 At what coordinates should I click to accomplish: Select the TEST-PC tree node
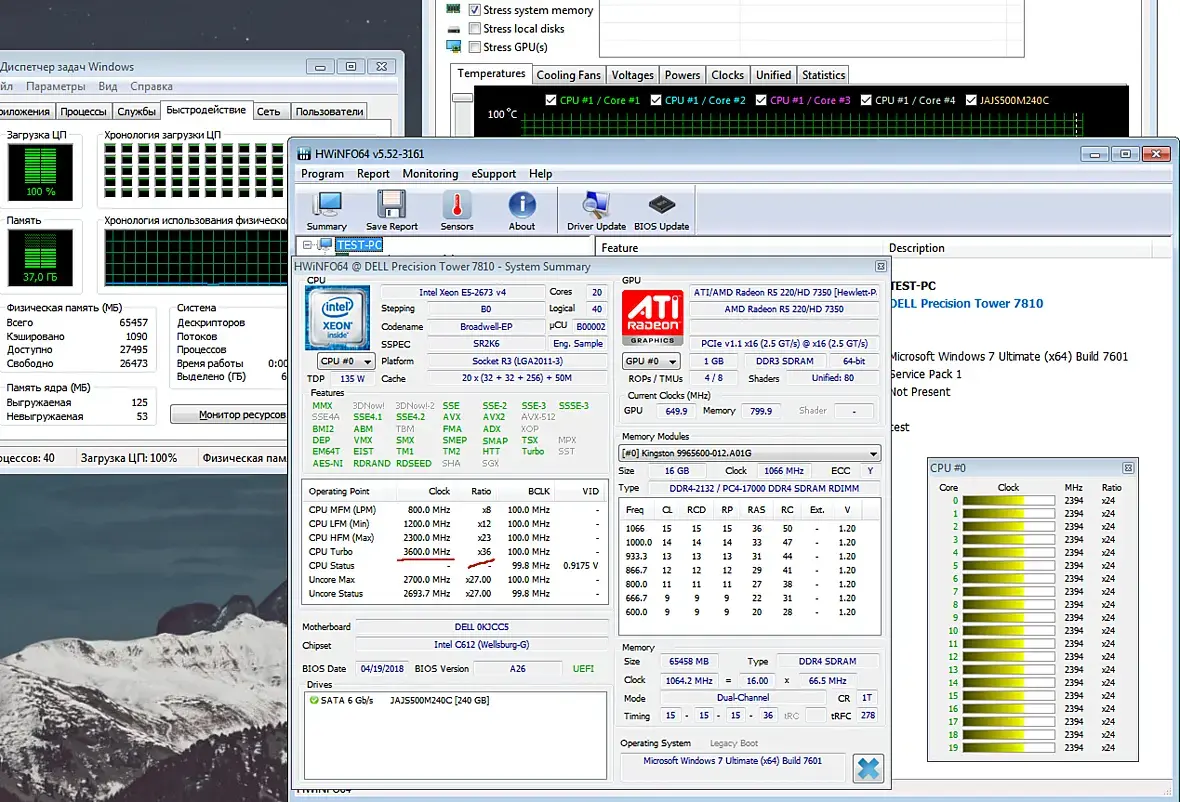click(x=359, y=245)
